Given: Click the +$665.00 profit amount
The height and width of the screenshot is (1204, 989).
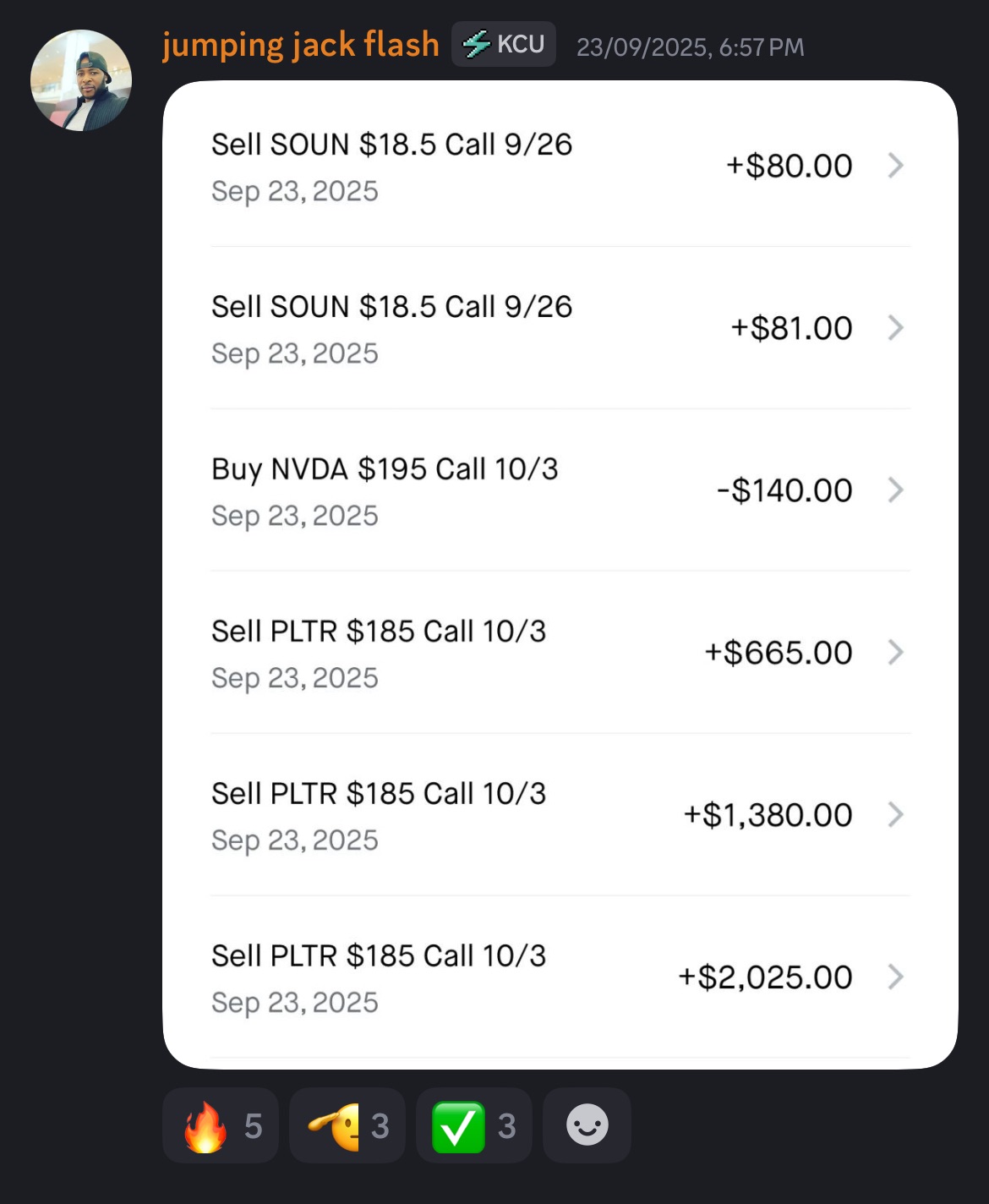Looking at the screenshot, I should tap(779, 653).
